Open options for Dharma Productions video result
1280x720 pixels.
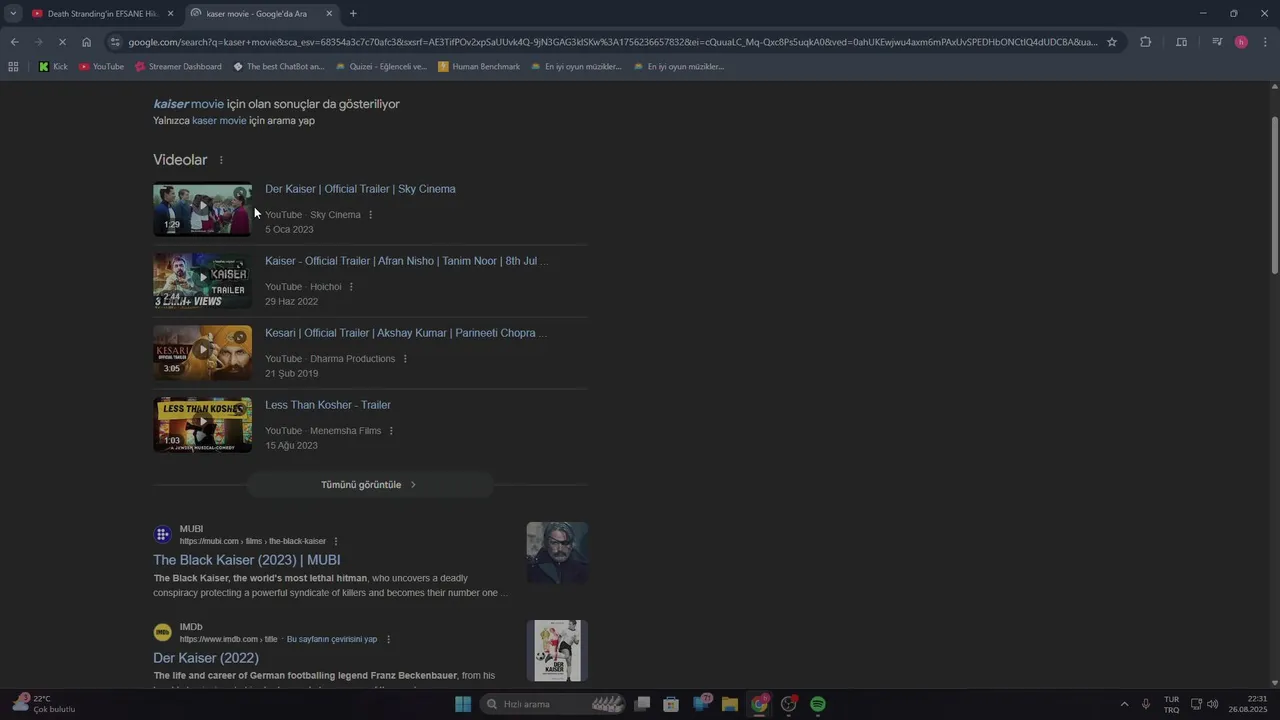coord(405,359)
